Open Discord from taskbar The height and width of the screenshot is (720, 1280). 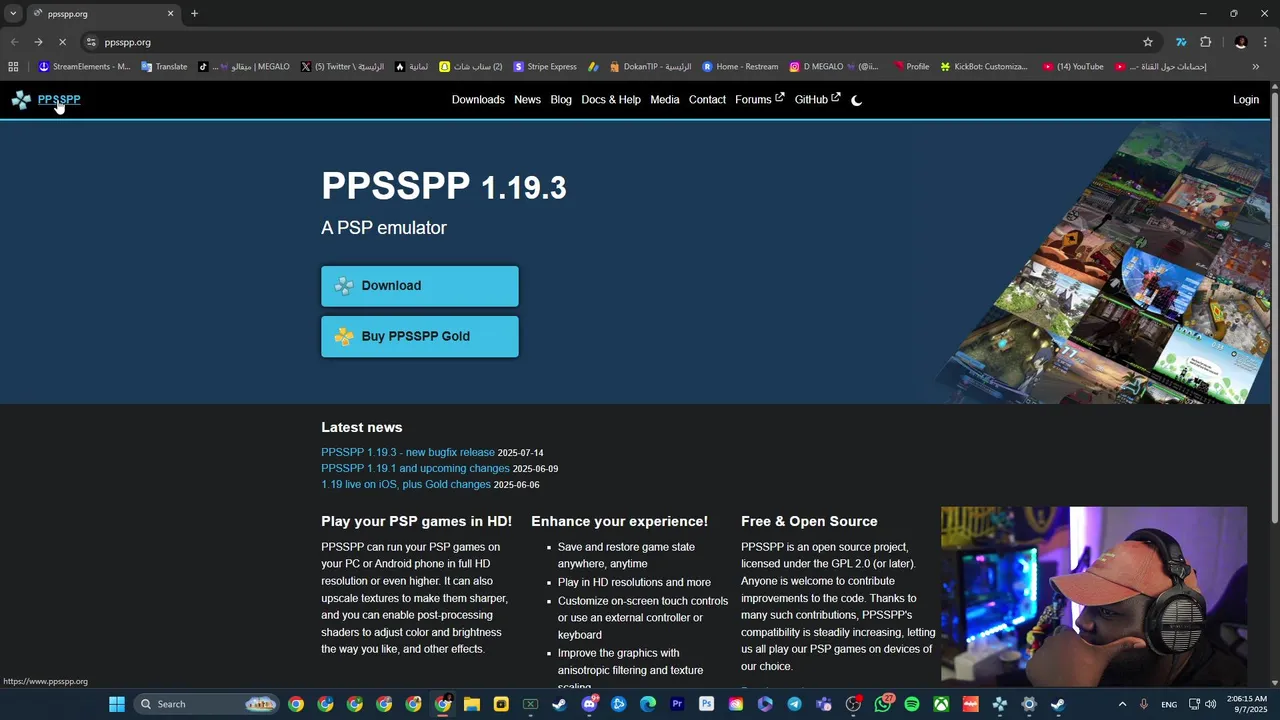pyautogui.click(x=589, y=704)
